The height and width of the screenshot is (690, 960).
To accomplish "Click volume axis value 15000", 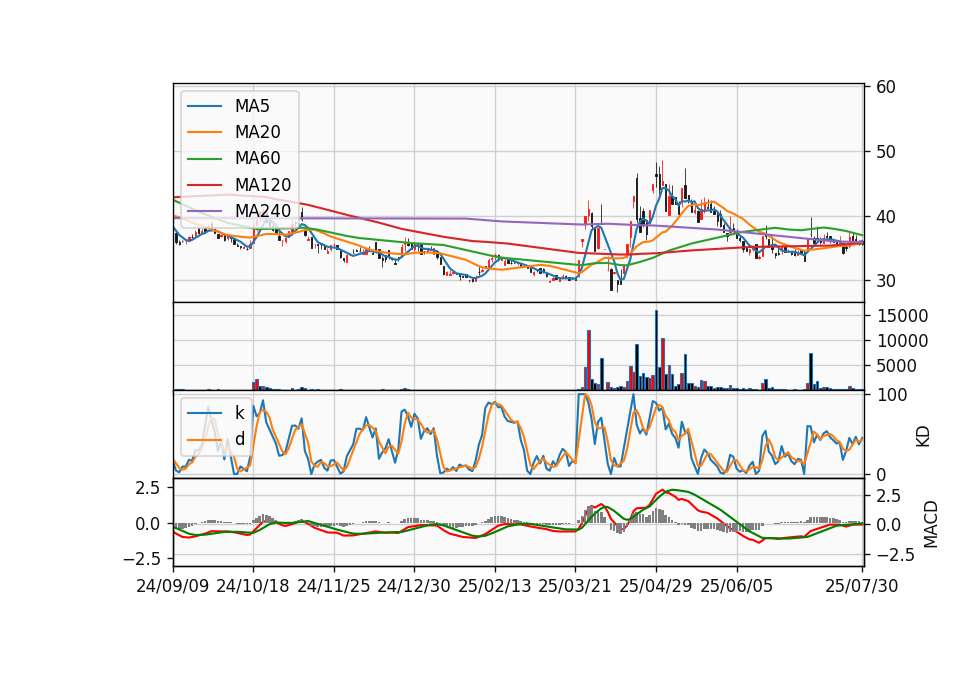I will 902,316.
